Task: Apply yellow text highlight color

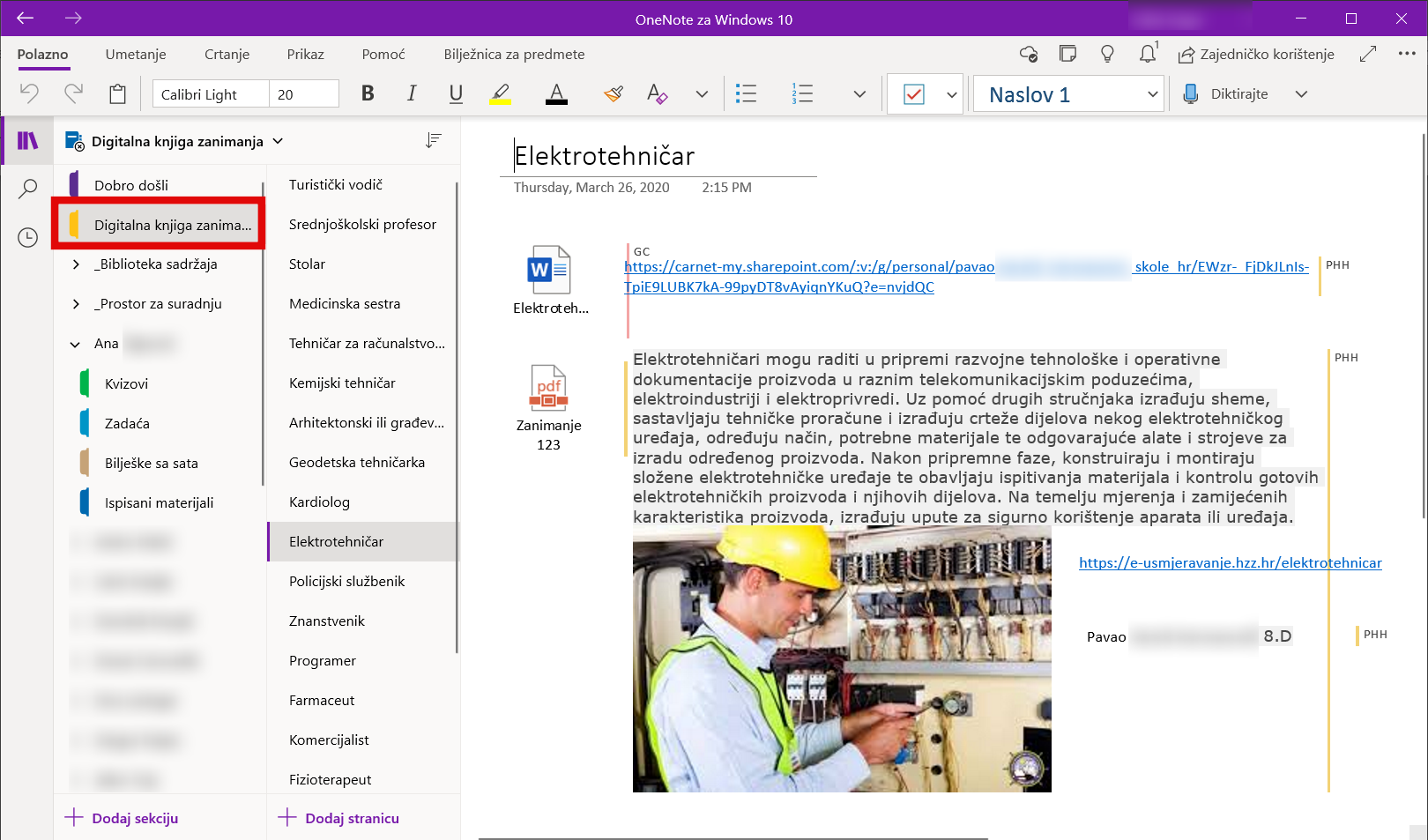Action: [x=501, y=93]
